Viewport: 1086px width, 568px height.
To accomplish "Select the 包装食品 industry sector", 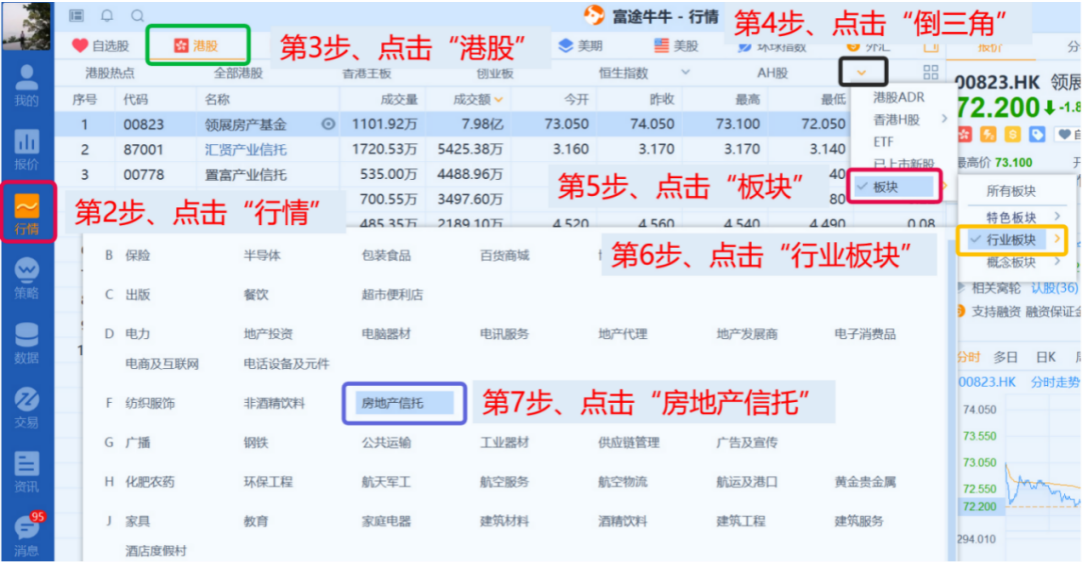I will (x=386, y=256).
